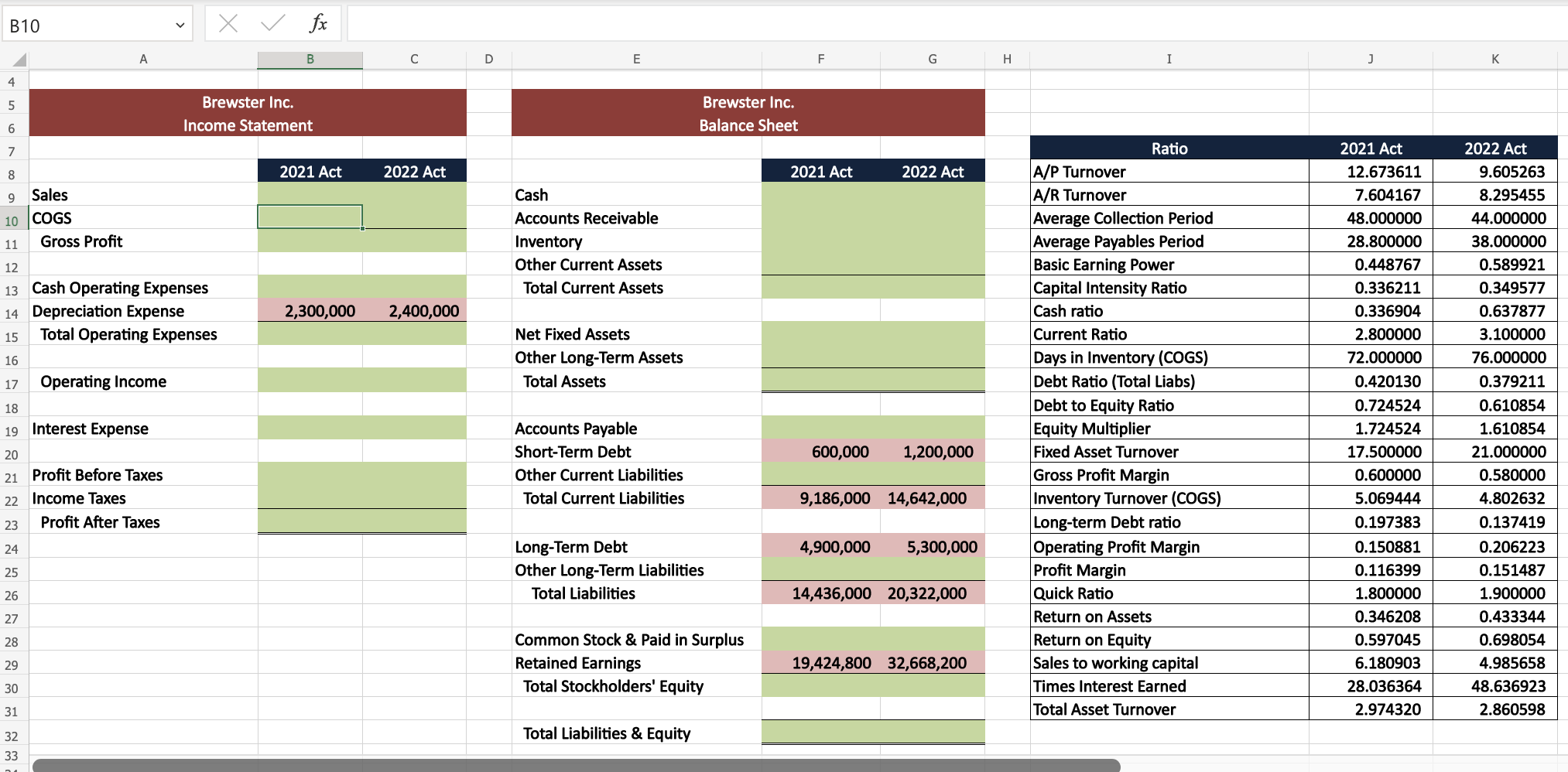
Task: Click Total Liabilities 14,436,000 cell
Action: point(820,593)
